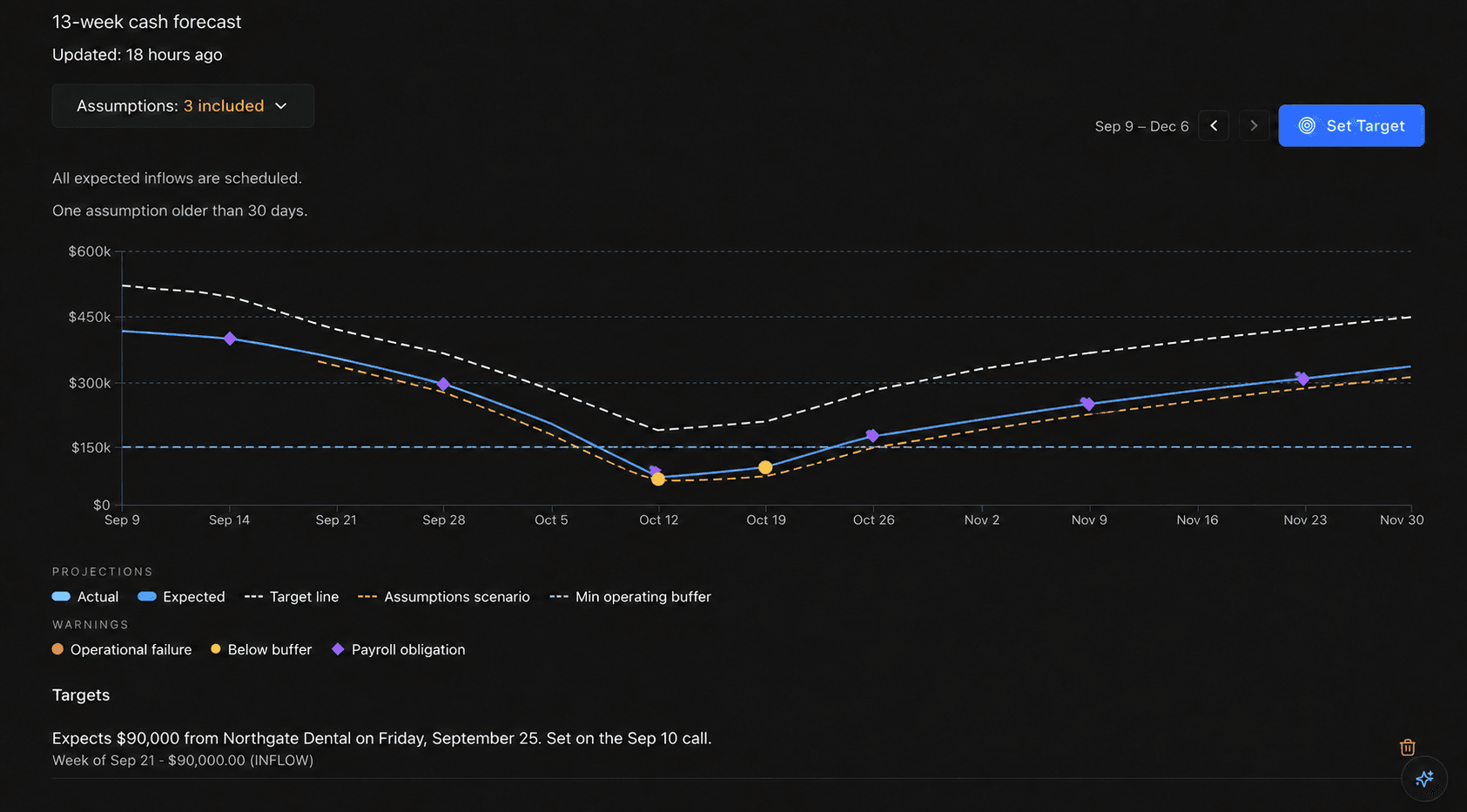This screenshot has width=1467, height=812.
Task: Open the Assumptions dropdown
Action: (x=183, y=106)
